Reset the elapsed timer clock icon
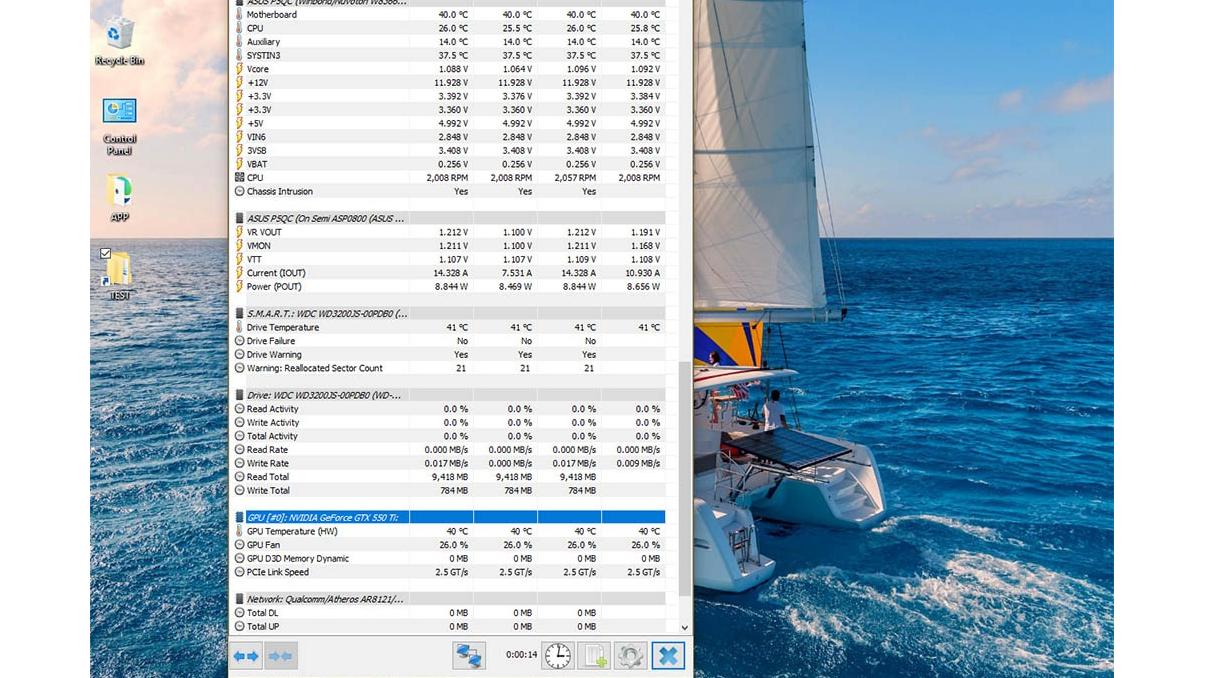1205x678 pixels. [x=558, y=656]
